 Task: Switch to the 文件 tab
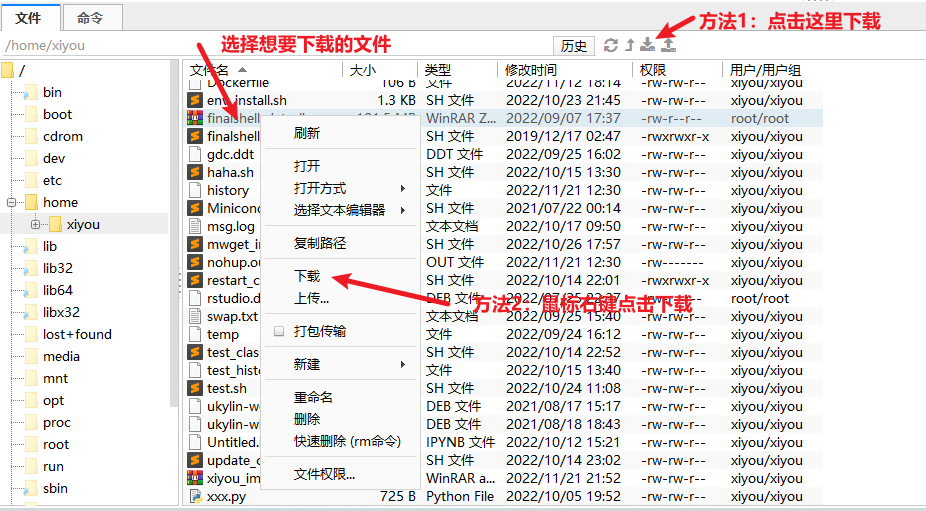[x=30, y=18]
